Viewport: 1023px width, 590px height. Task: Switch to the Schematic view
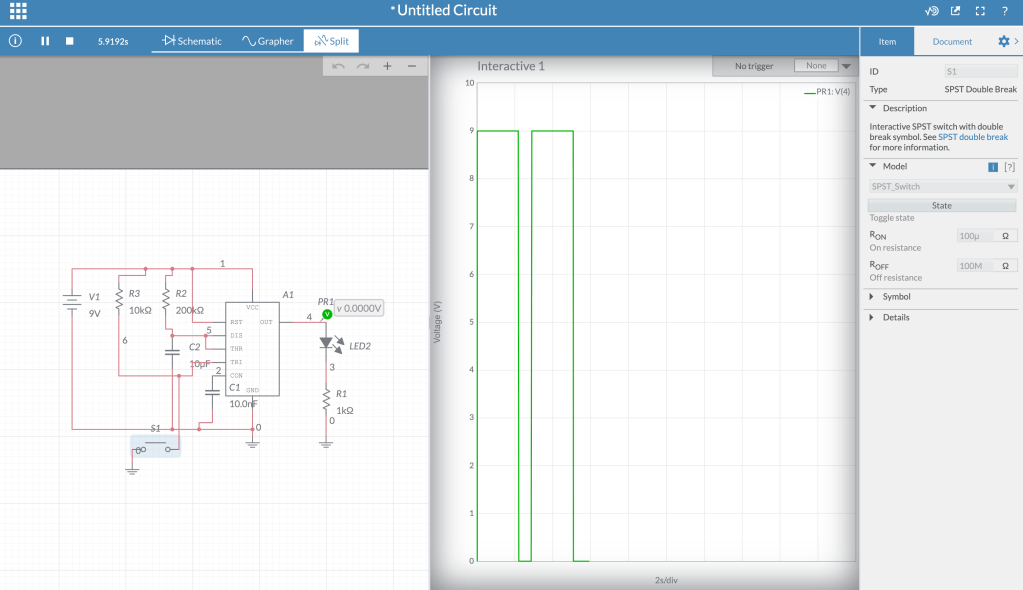(192, 41)
